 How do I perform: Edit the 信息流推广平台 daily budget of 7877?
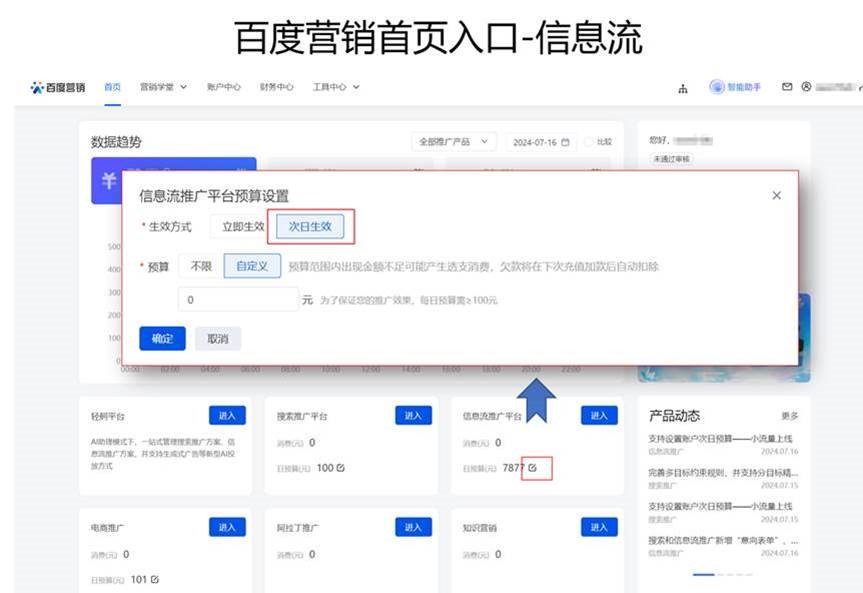pyautogui.click(x=532, y=467)
